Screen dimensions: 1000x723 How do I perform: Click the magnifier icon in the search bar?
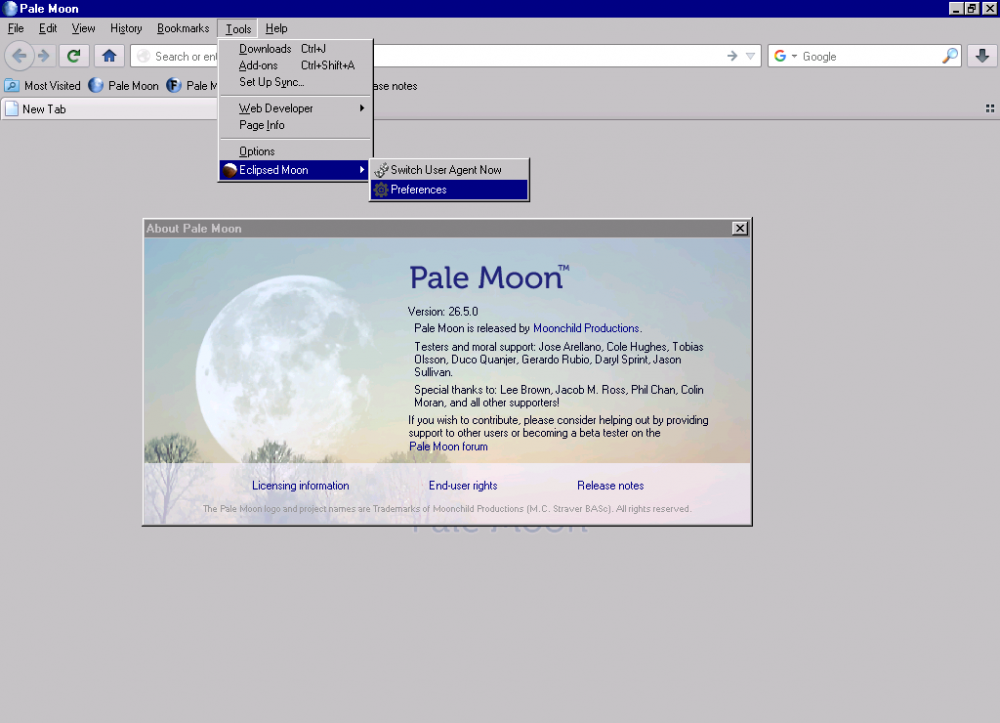tap(949, 56)
